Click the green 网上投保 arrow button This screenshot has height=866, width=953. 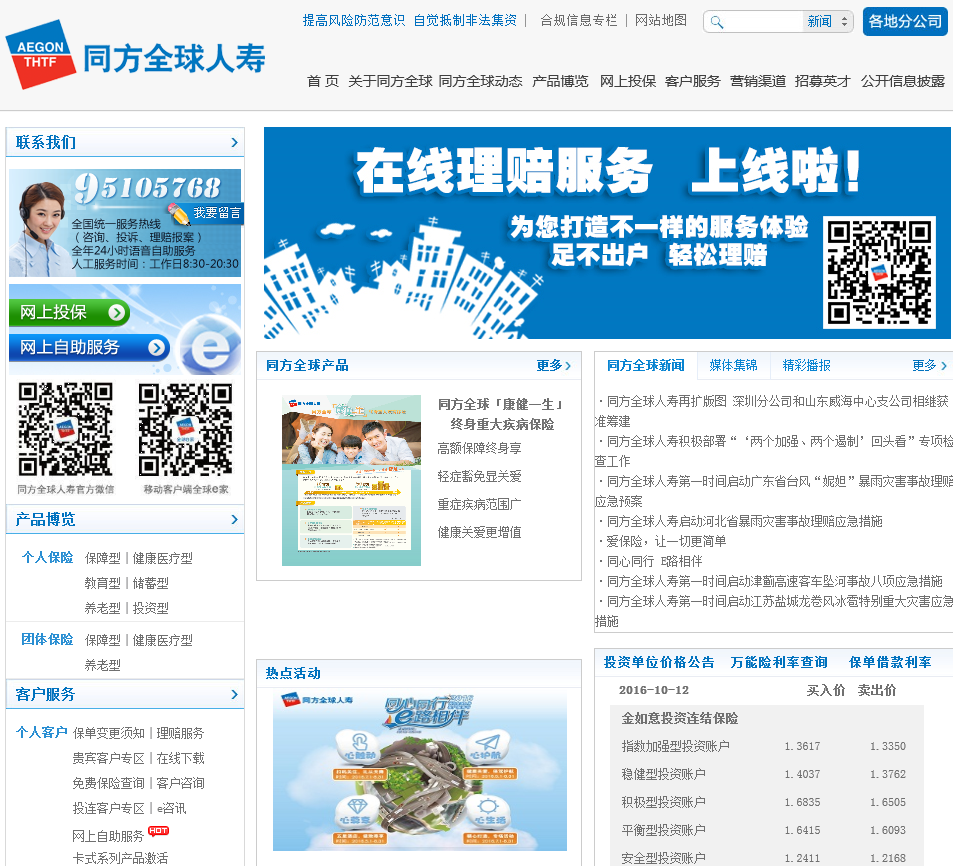(69, 312)
